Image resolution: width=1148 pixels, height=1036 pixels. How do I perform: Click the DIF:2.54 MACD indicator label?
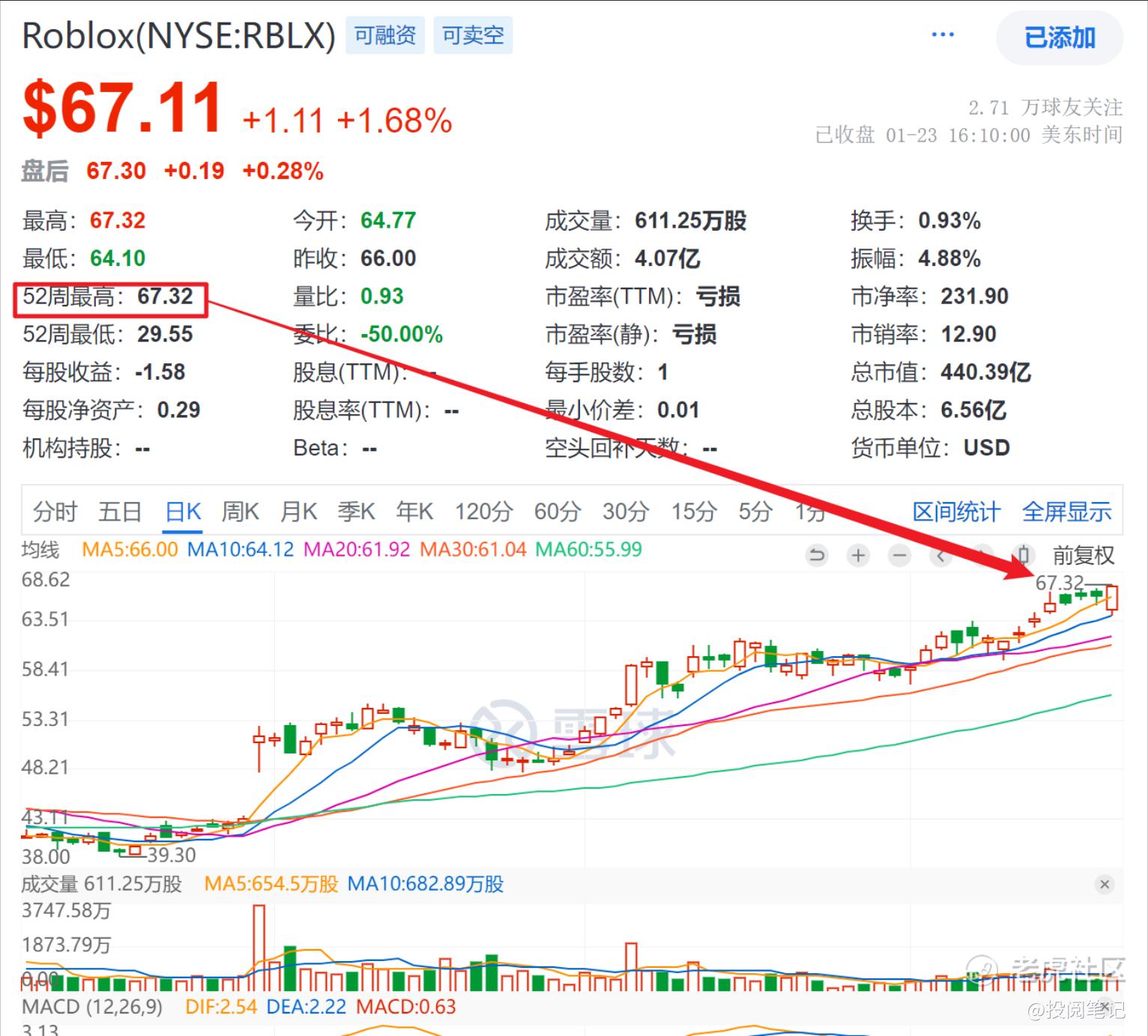pyautogui.click(x=221, y=1007)
